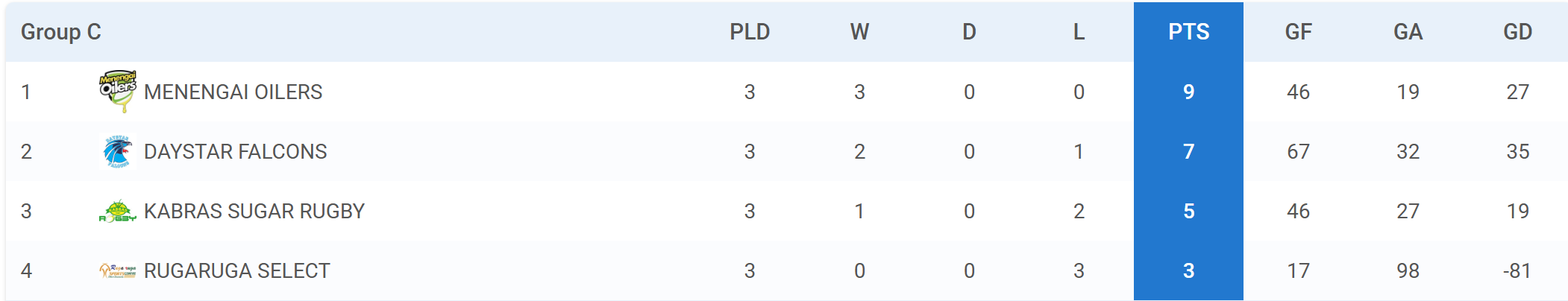Select Menengai Oilers points value 9
This screenshot has height=301, width=1568.
[x=1188, y=92]
